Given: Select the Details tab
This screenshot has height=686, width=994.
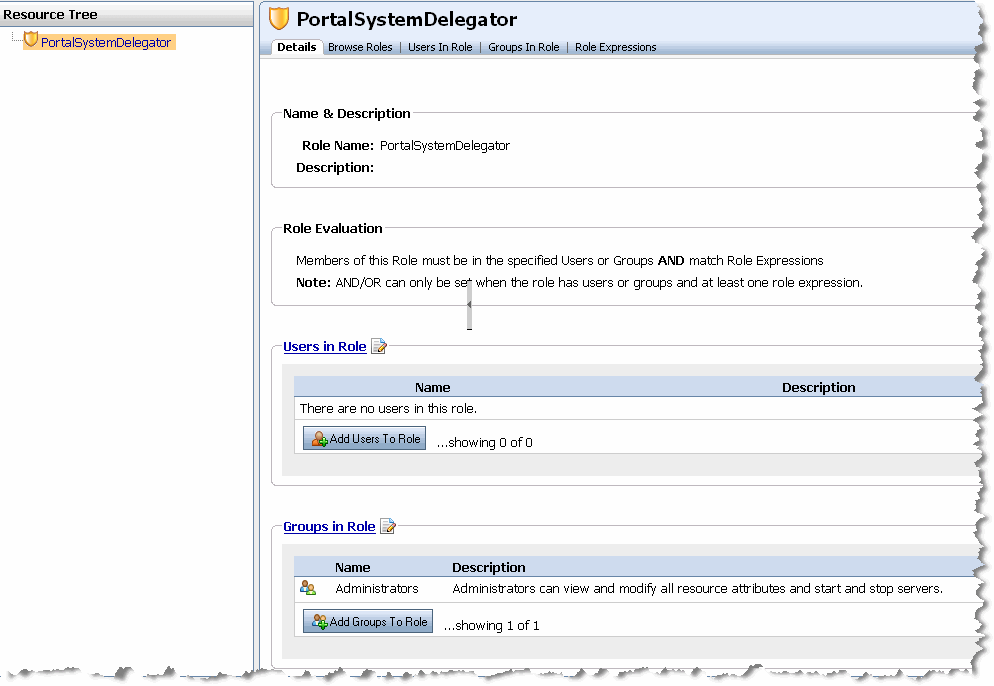Looking at the screenshot, I should click(x=297, y=47).
